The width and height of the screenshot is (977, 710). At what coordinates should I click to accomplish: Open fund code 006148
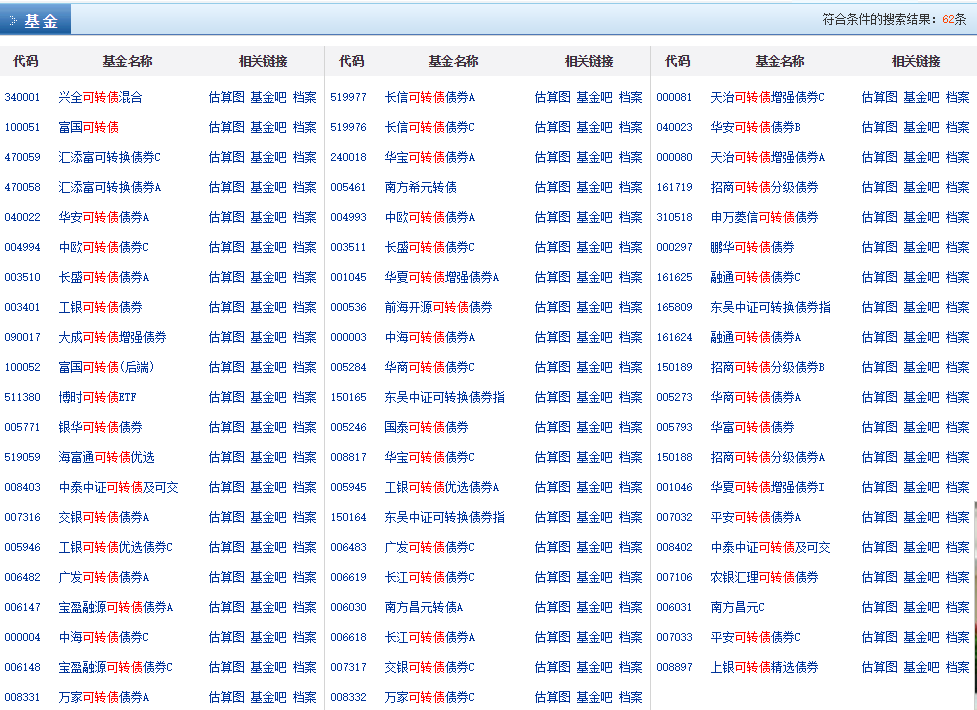click(x=22, y=668)
